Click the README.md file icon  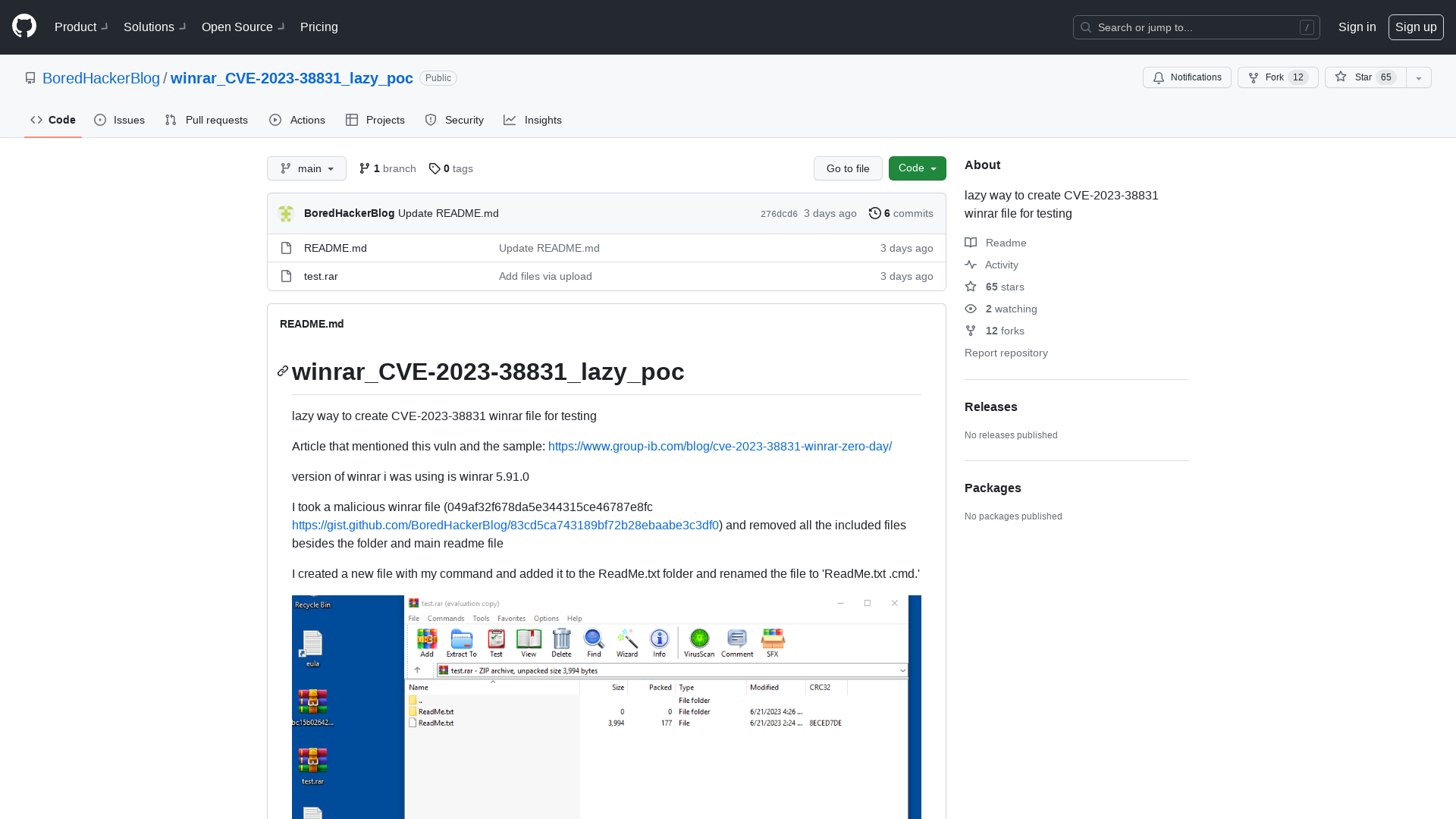click(286, 248)
